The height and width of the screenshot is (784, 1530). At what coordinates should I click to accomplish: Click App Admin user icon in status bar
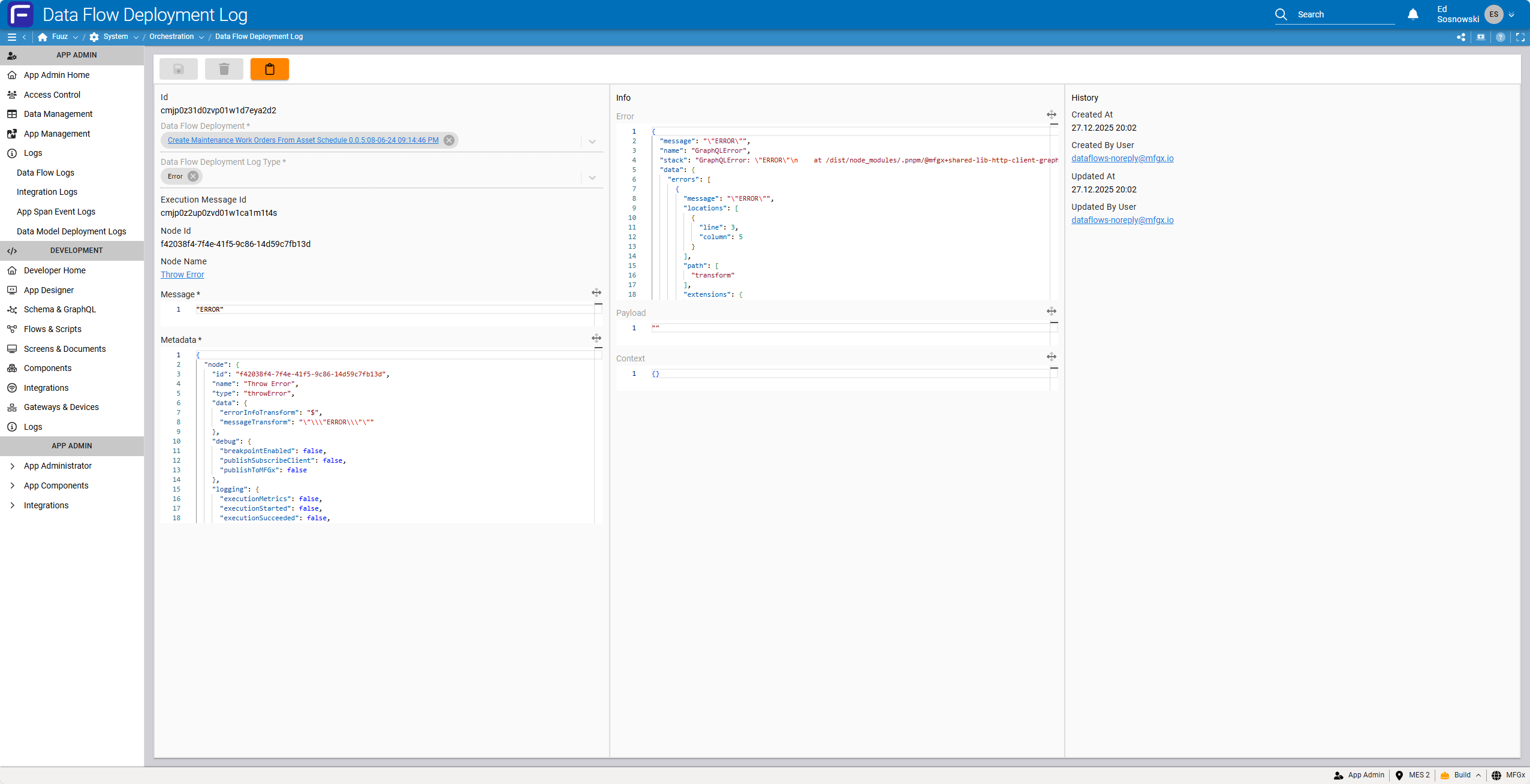point(1339,776)
